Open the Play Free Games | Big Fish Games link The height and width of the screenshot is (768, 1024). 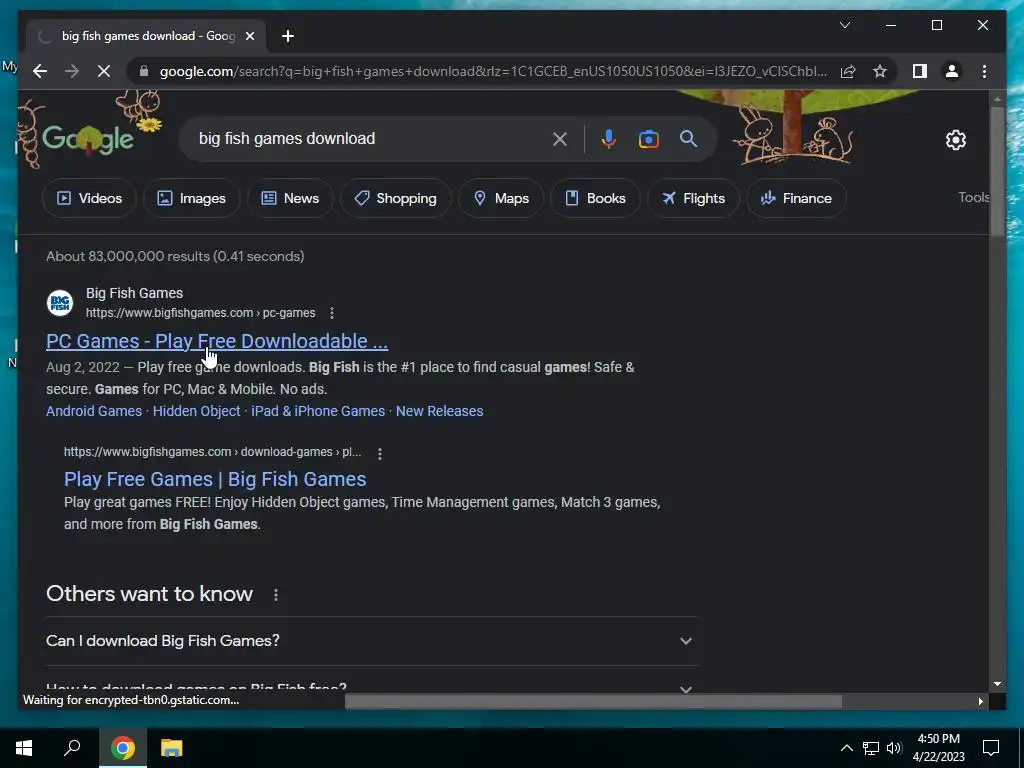click(x=215, y=479)
